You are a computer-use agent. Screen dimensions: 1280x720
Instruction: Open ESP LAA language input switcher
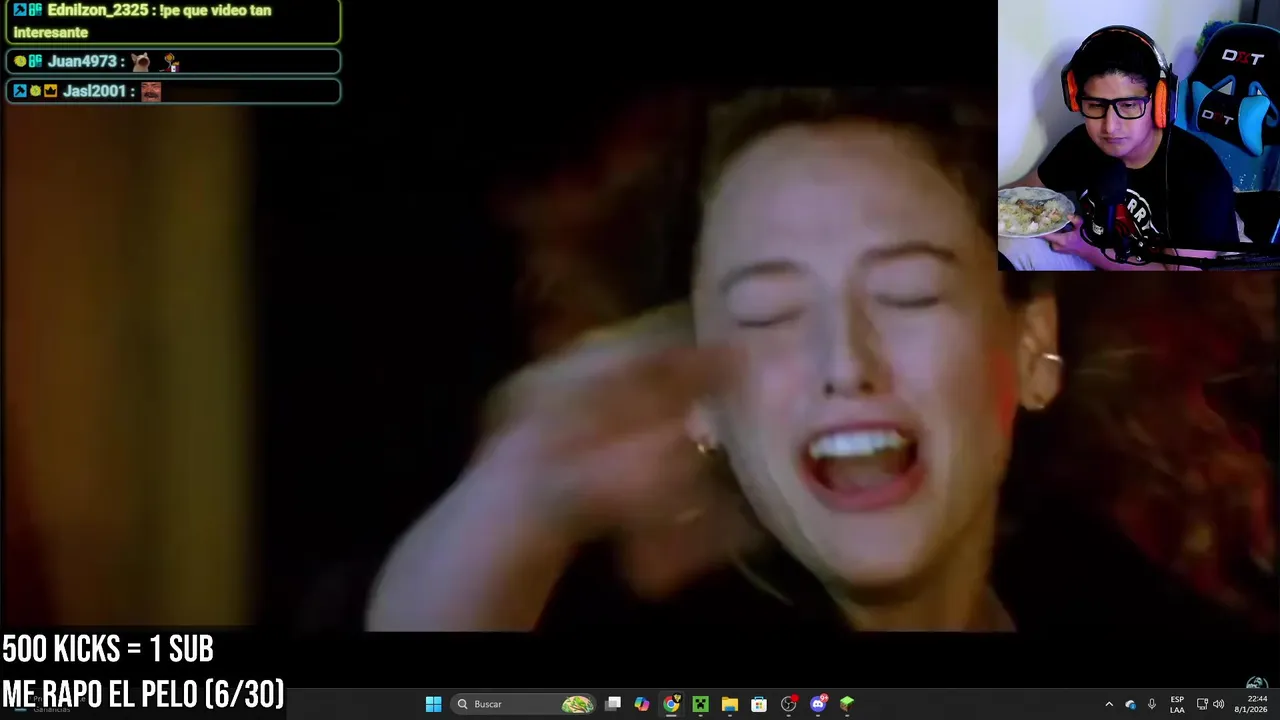pos(1177,704)
